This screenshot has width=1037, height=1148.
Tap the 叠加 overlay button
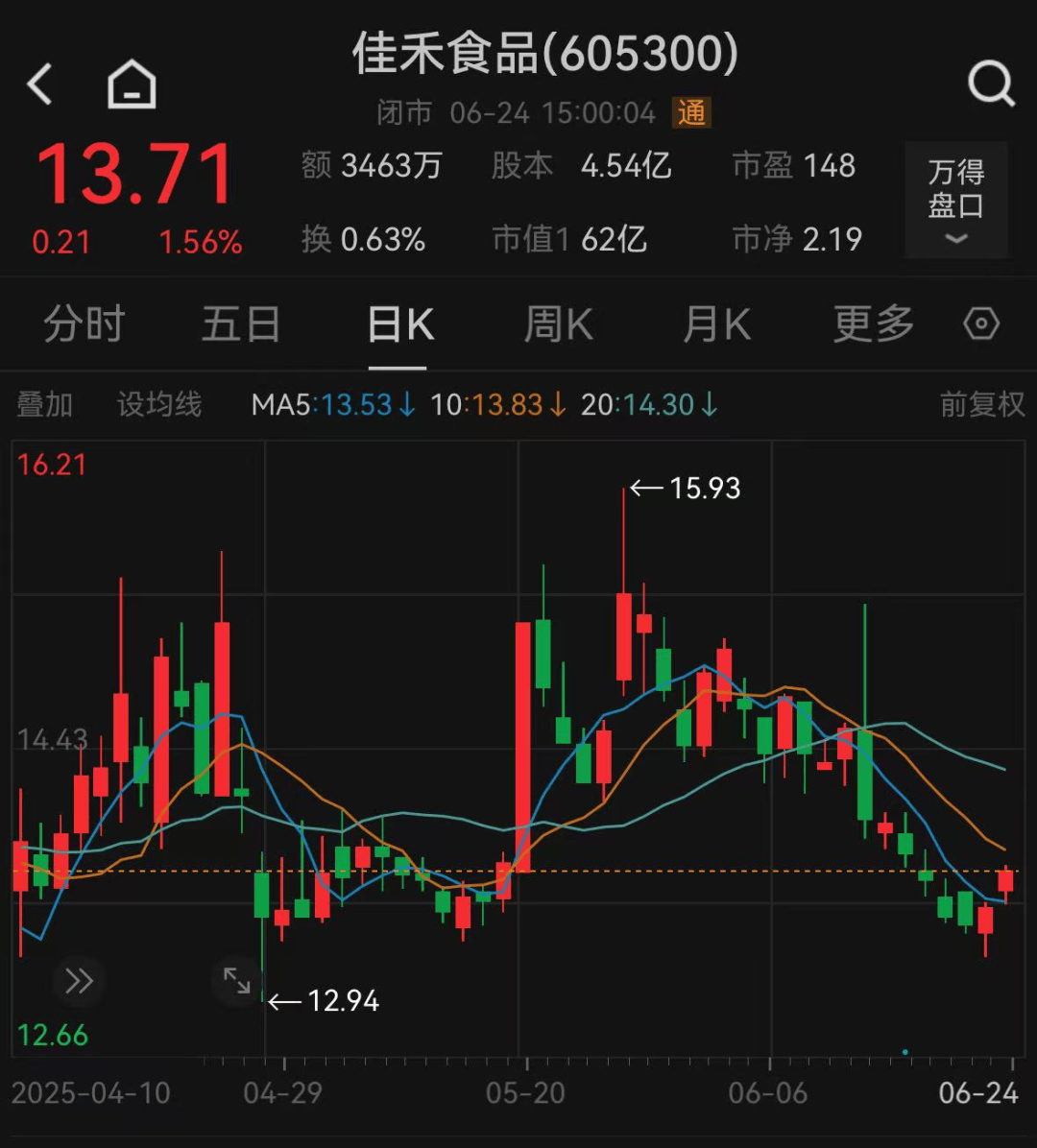[45, 404]
